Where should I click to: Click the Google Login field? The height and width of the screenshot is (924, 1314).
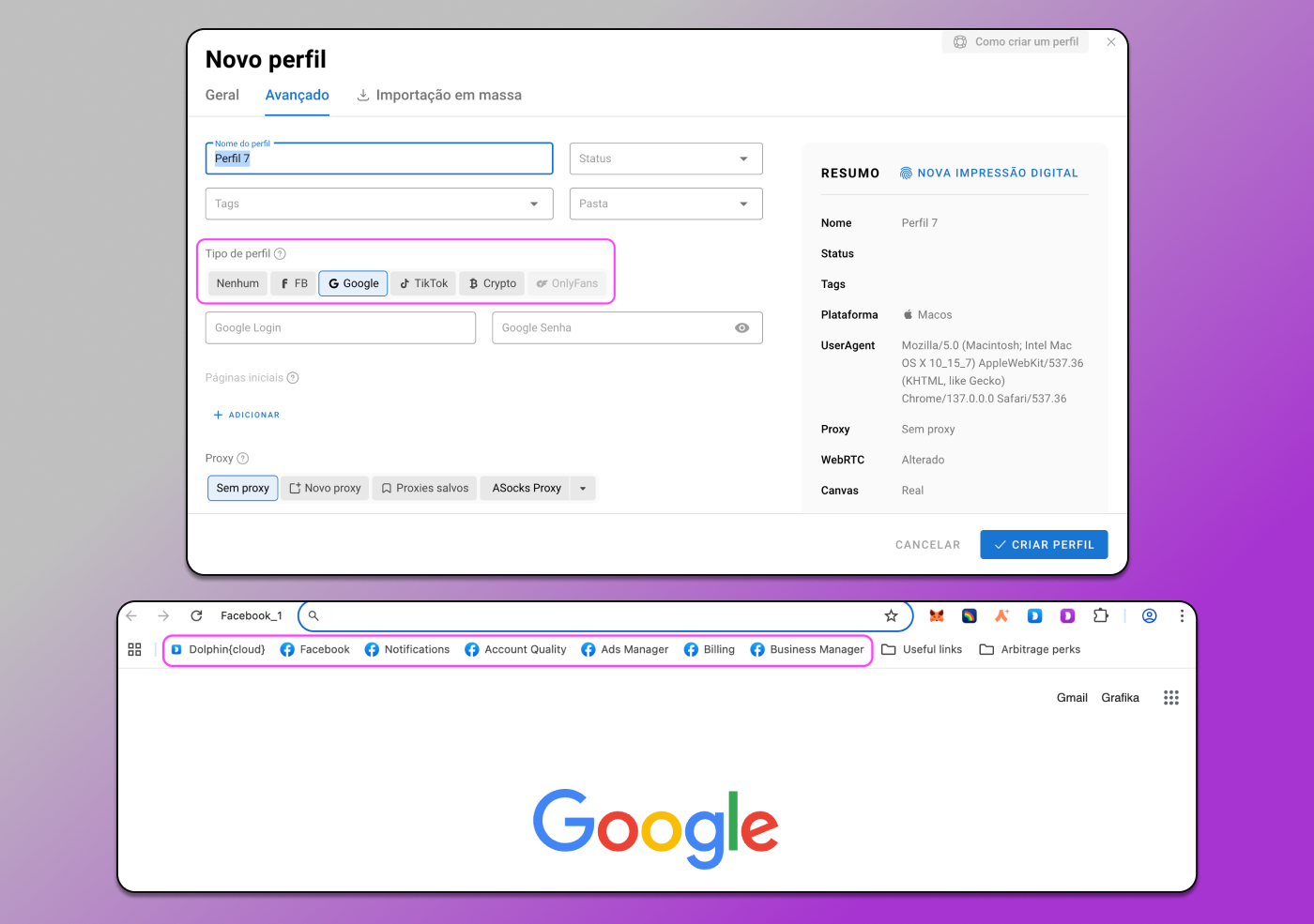pyautogui.click(x=341, y=328)
